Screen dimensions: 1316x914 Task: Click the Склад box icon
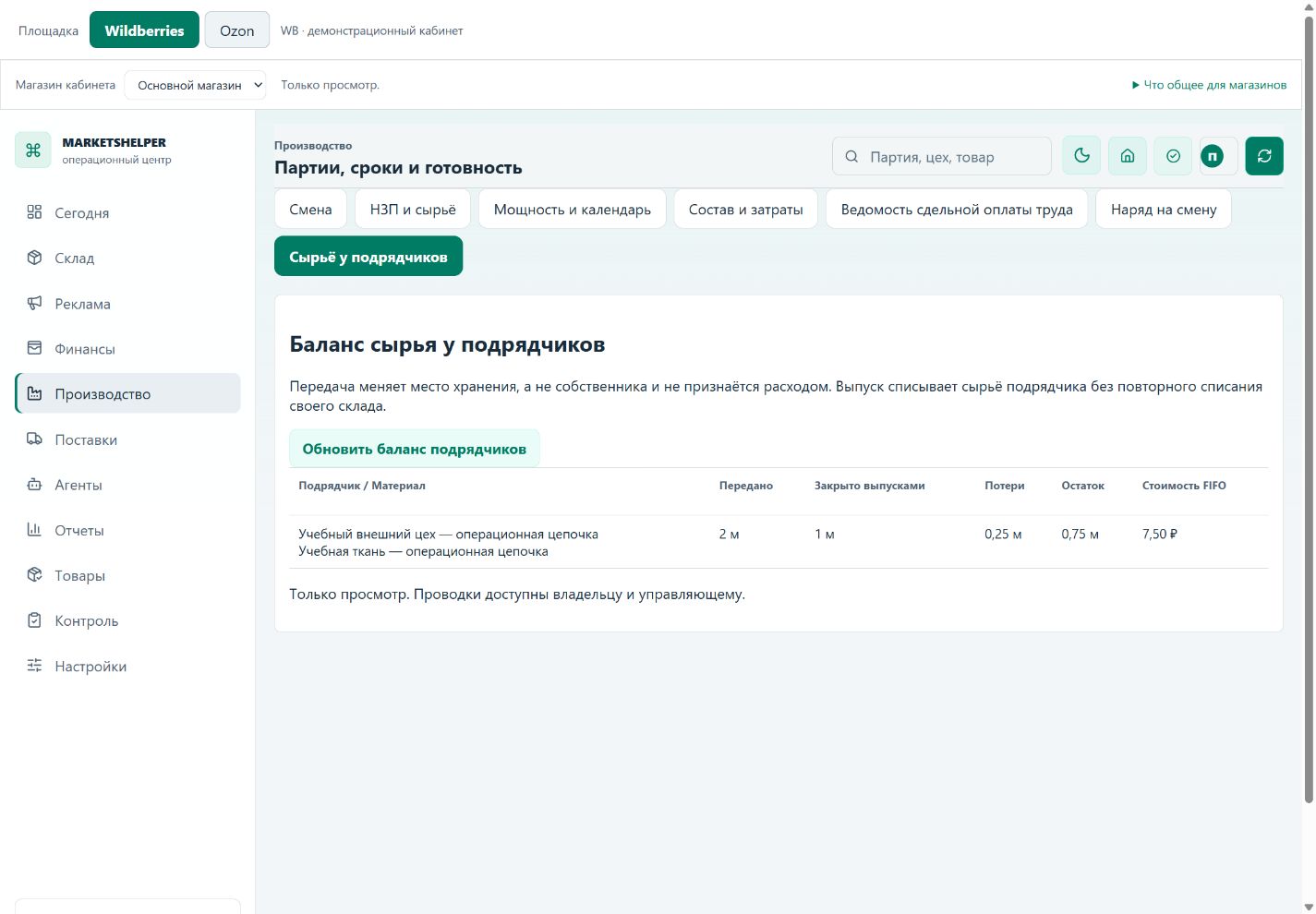coord(34,258)
